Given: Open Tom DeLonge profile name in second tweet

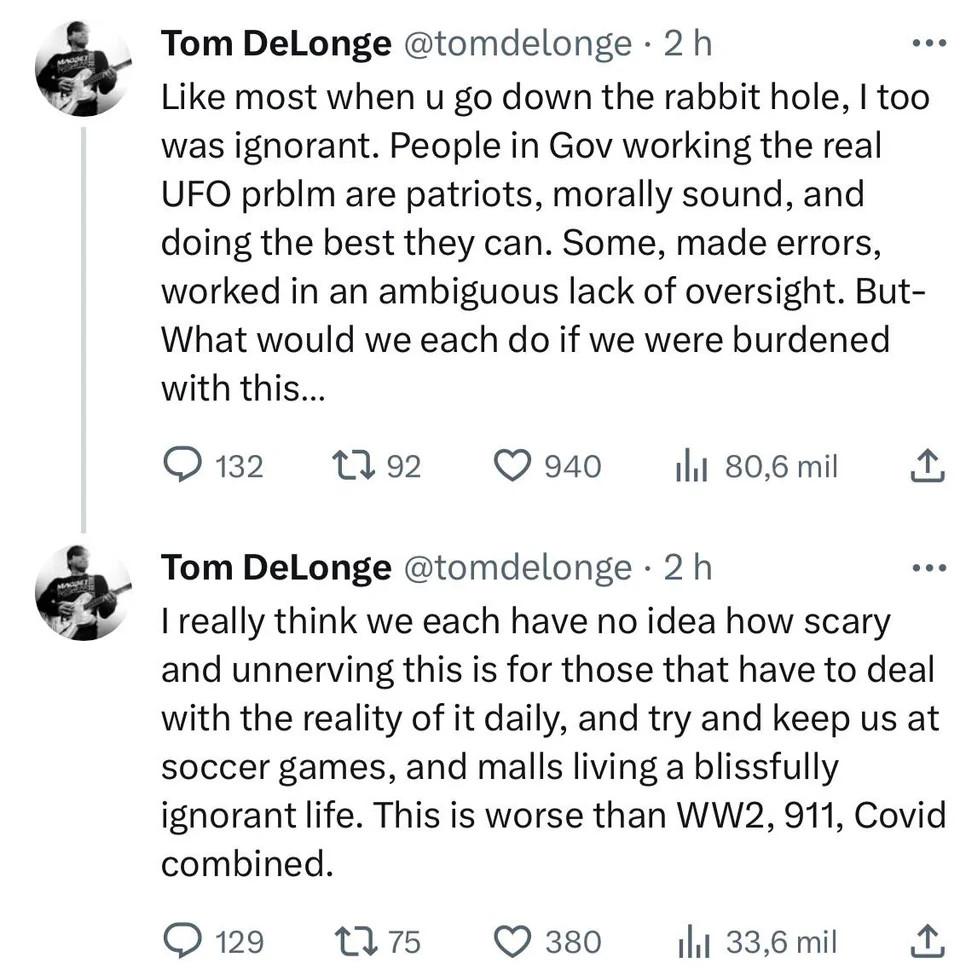Looking at the screenshot, I should (x=276, y=568).
